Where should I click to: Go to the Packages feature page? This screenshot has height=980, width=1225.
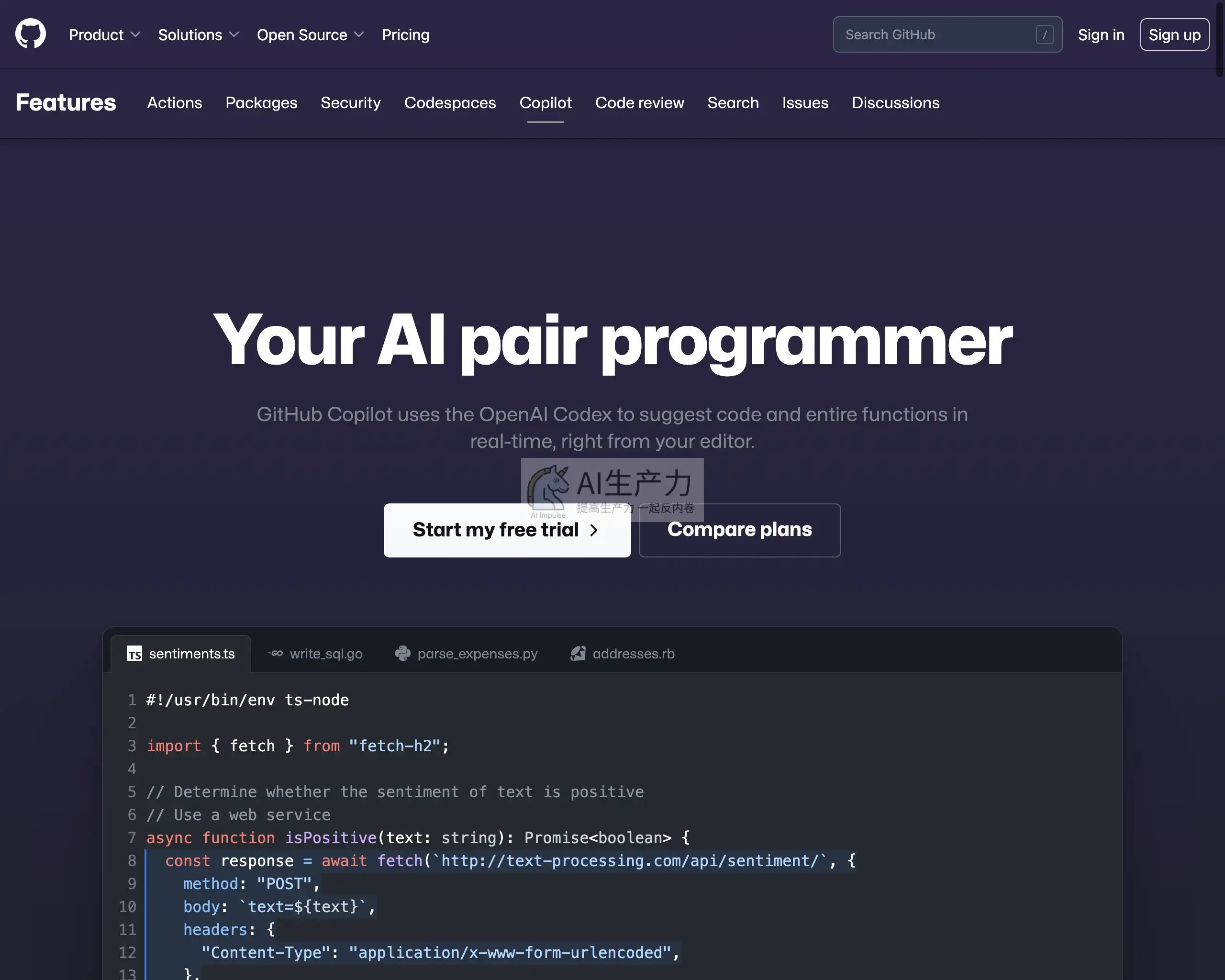click(x=261, y=103)
